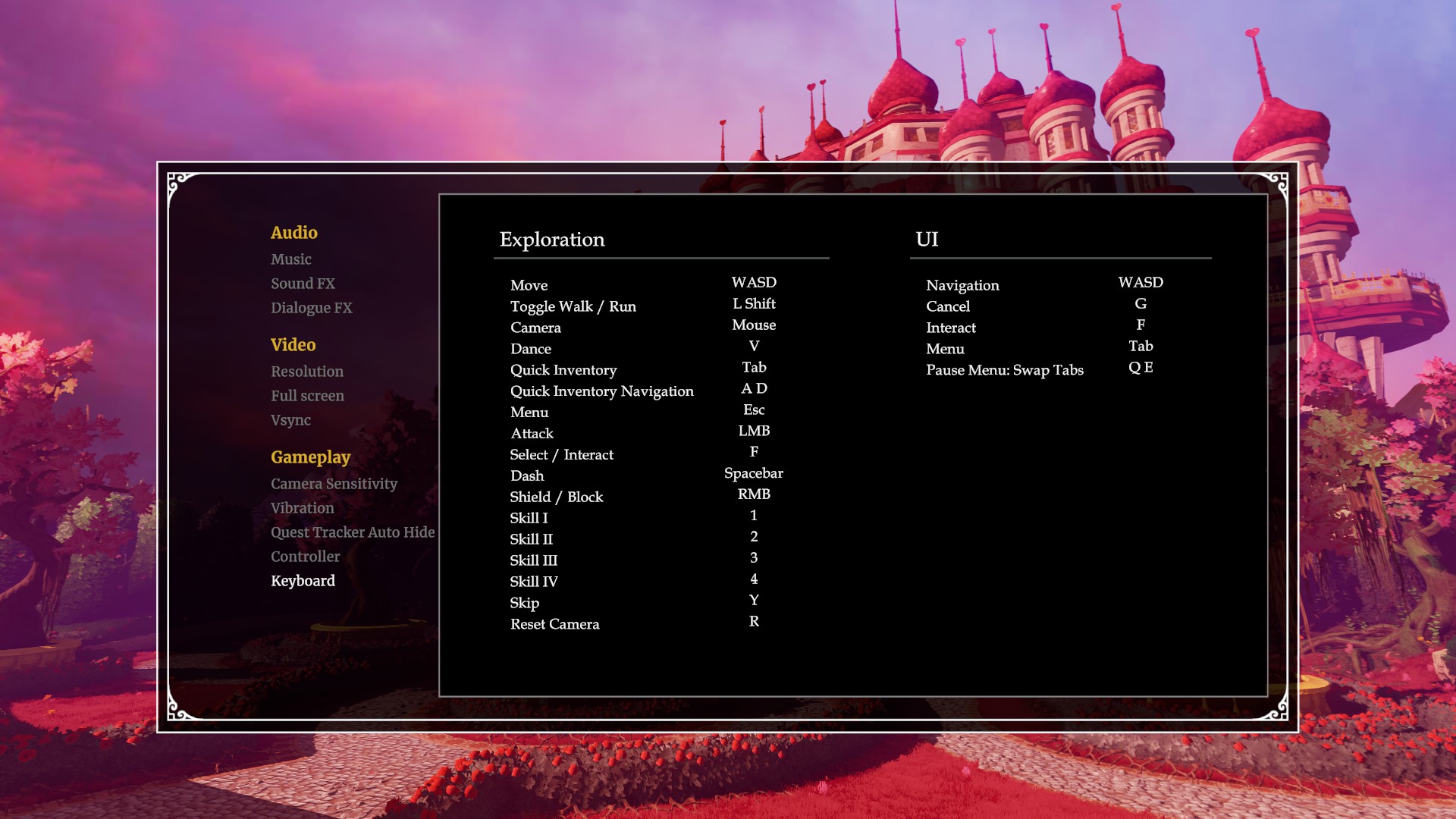Choose Quest Tracker Auto Hide

click(x=353, y=532)
